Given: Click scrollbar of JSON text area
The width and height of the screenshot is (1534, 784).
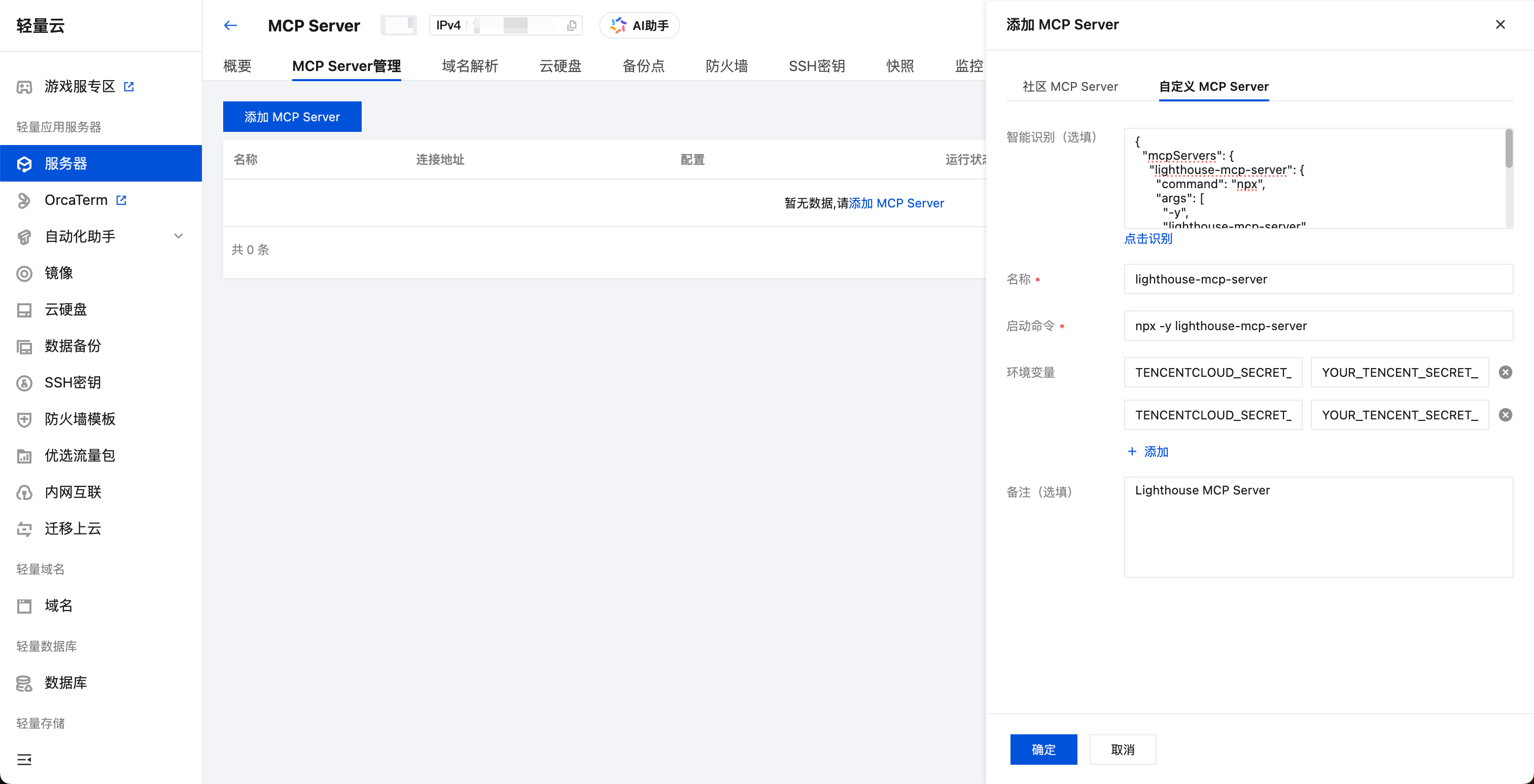Looking at the screenshot, I should coord(1509,149).
